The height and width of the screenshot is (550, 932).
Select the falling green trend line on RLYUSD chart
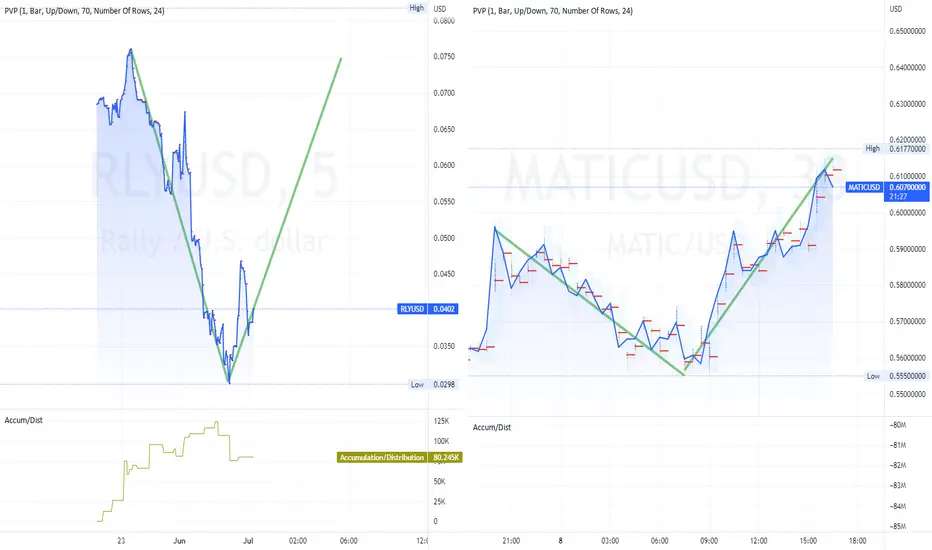180,217
